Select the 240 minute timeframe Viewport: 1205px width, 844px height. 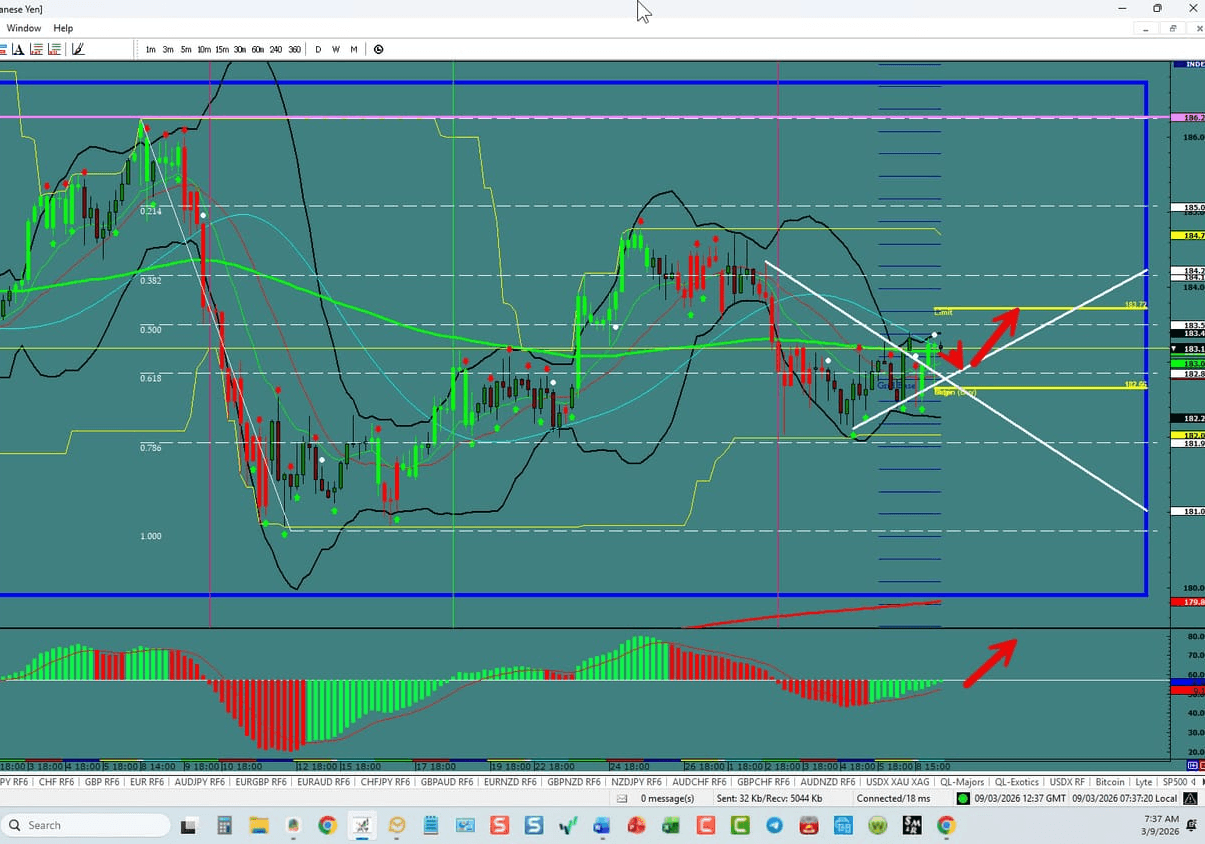coord(277,48)
